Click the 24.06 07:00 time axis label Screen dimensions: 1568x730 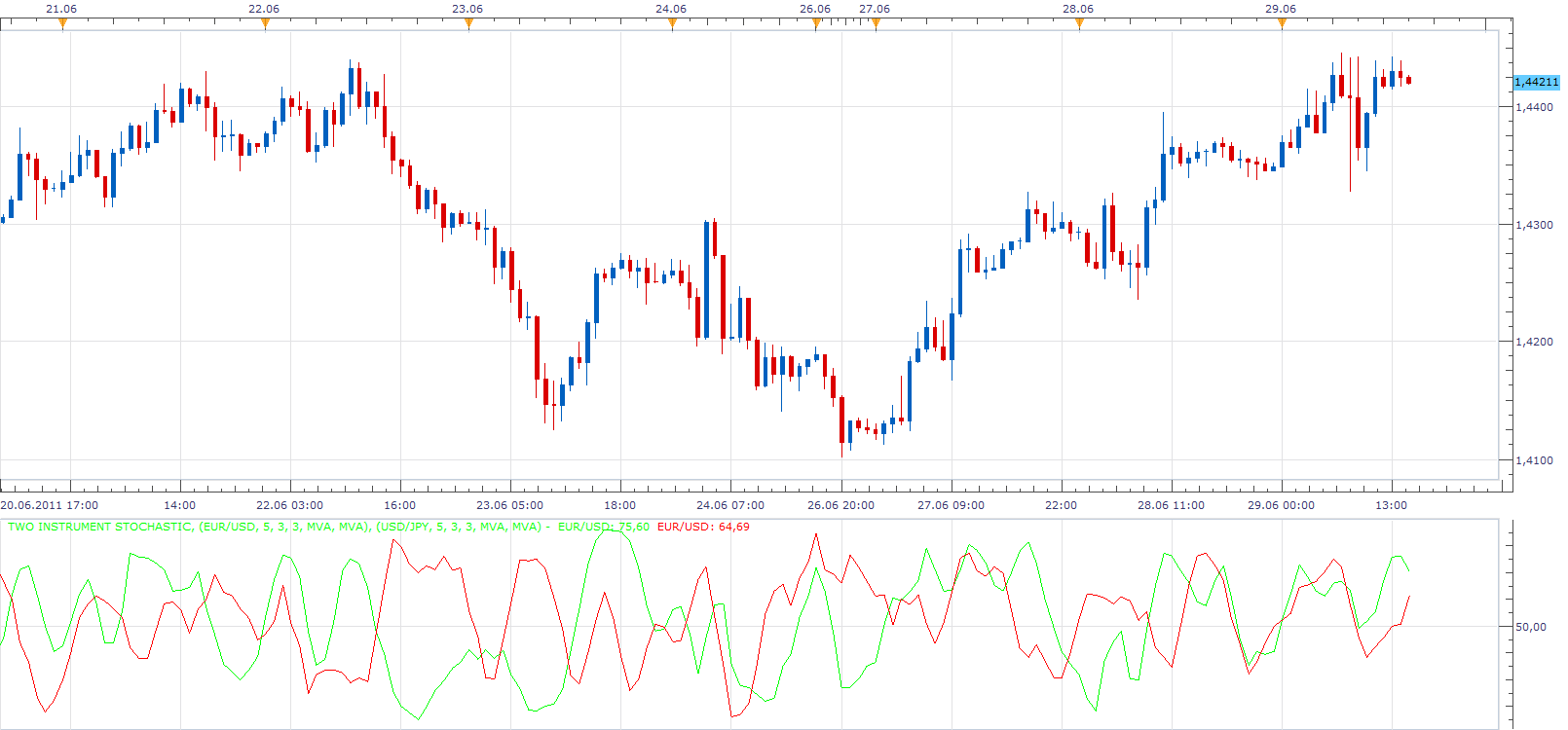click(x=730, y=505)
